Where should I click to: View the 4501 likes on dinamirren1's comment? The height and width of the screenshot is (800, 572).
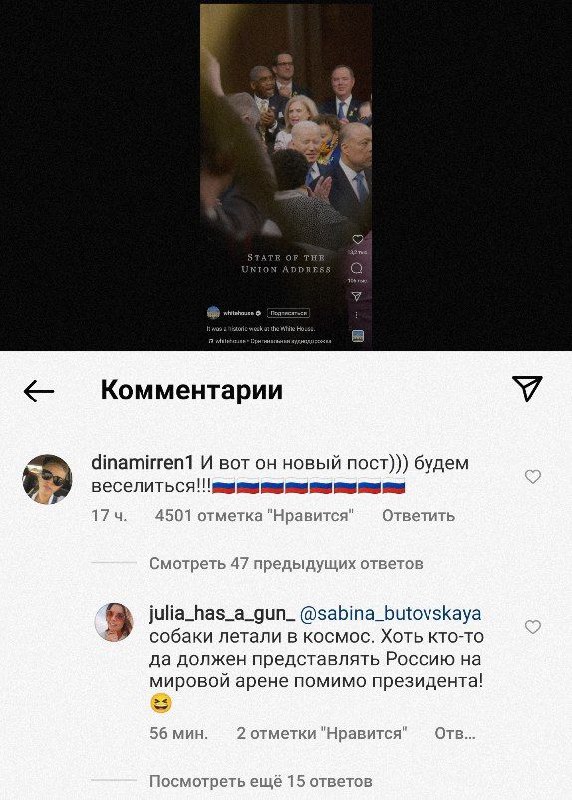click(254, 515)
